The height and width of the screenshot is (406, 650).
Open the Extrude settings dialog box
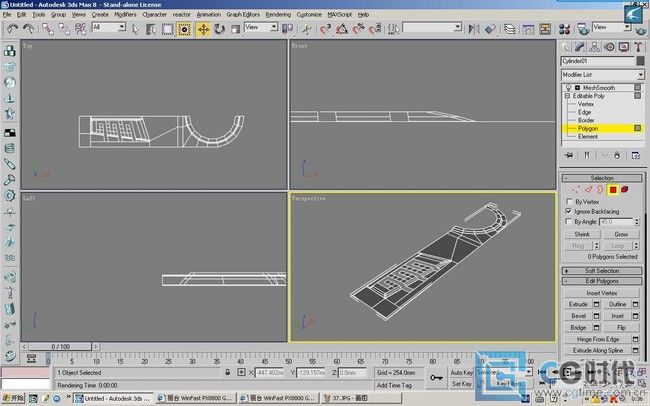[x=596, y=304]
